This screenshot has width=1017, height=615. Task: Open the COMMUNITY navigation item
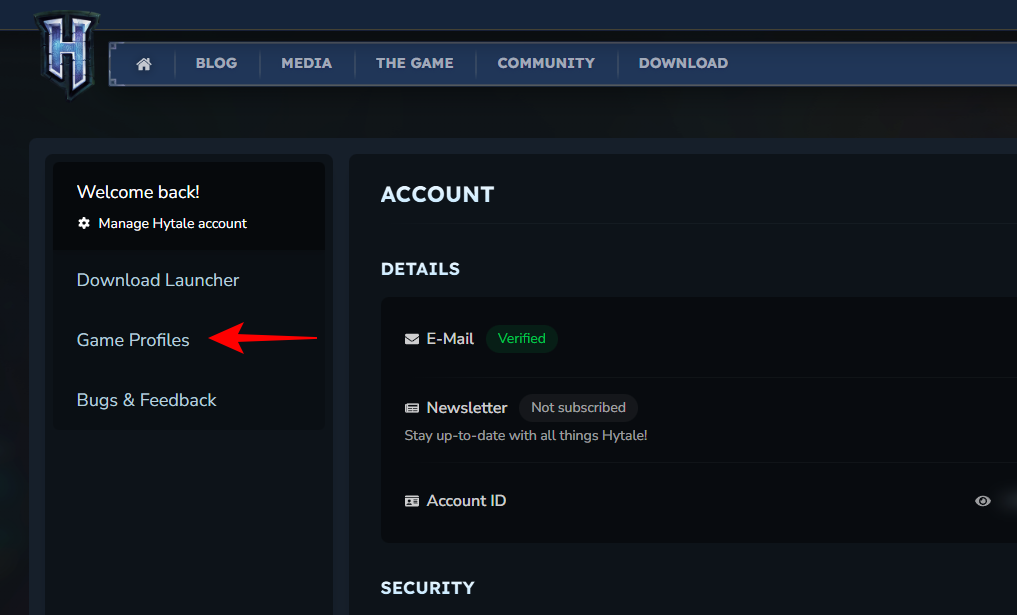click(545, 63)
